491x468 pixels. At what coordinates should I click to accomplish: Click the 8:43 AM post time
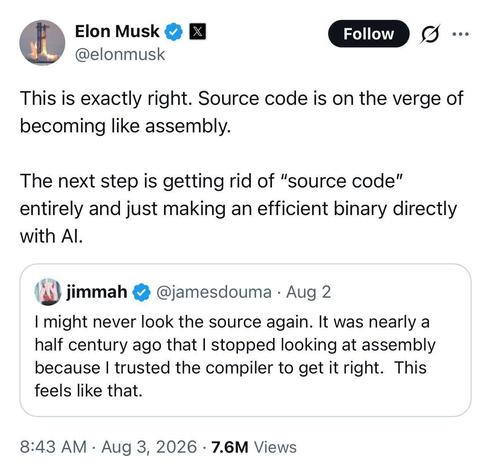(53, 447)
